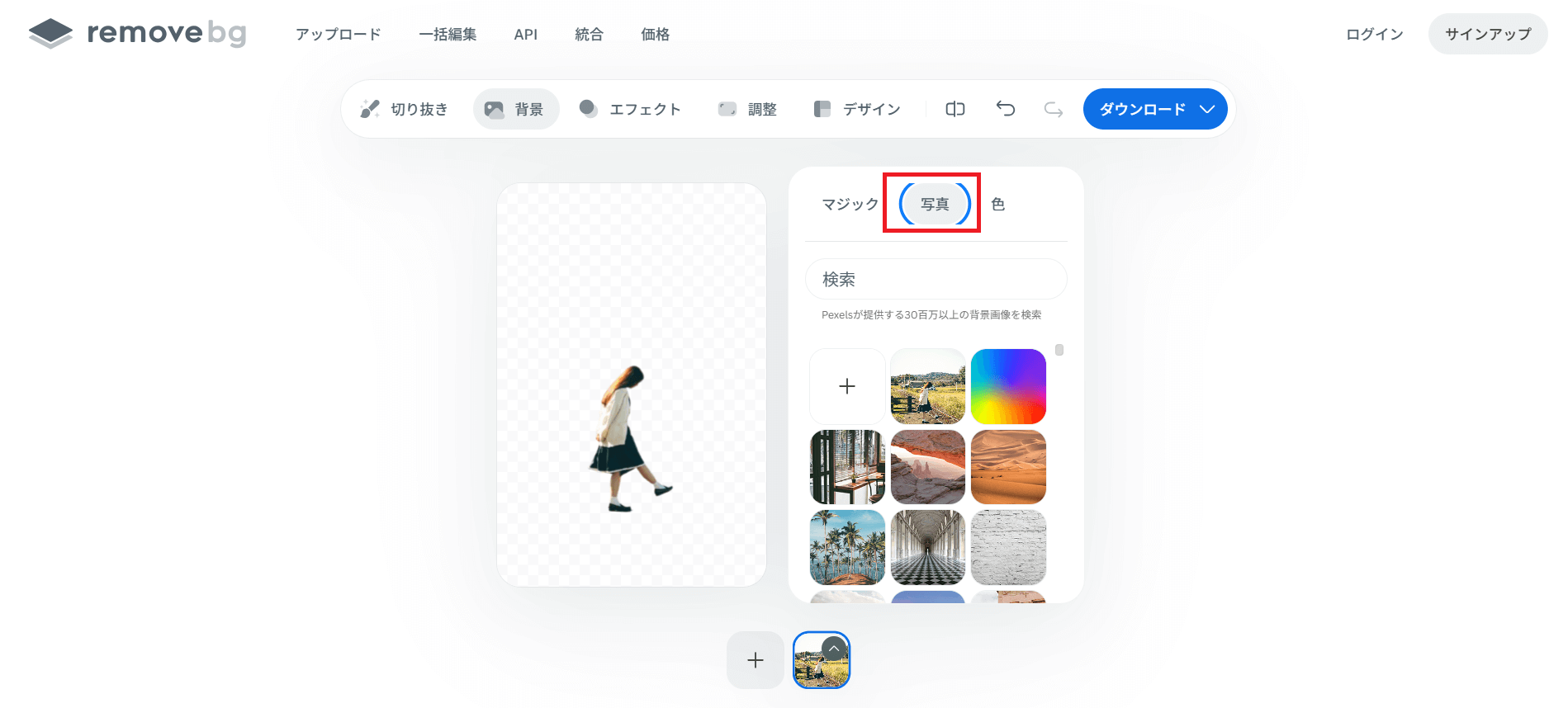
Task: Pick the palm trees background thumbnail
Action: 847,547
